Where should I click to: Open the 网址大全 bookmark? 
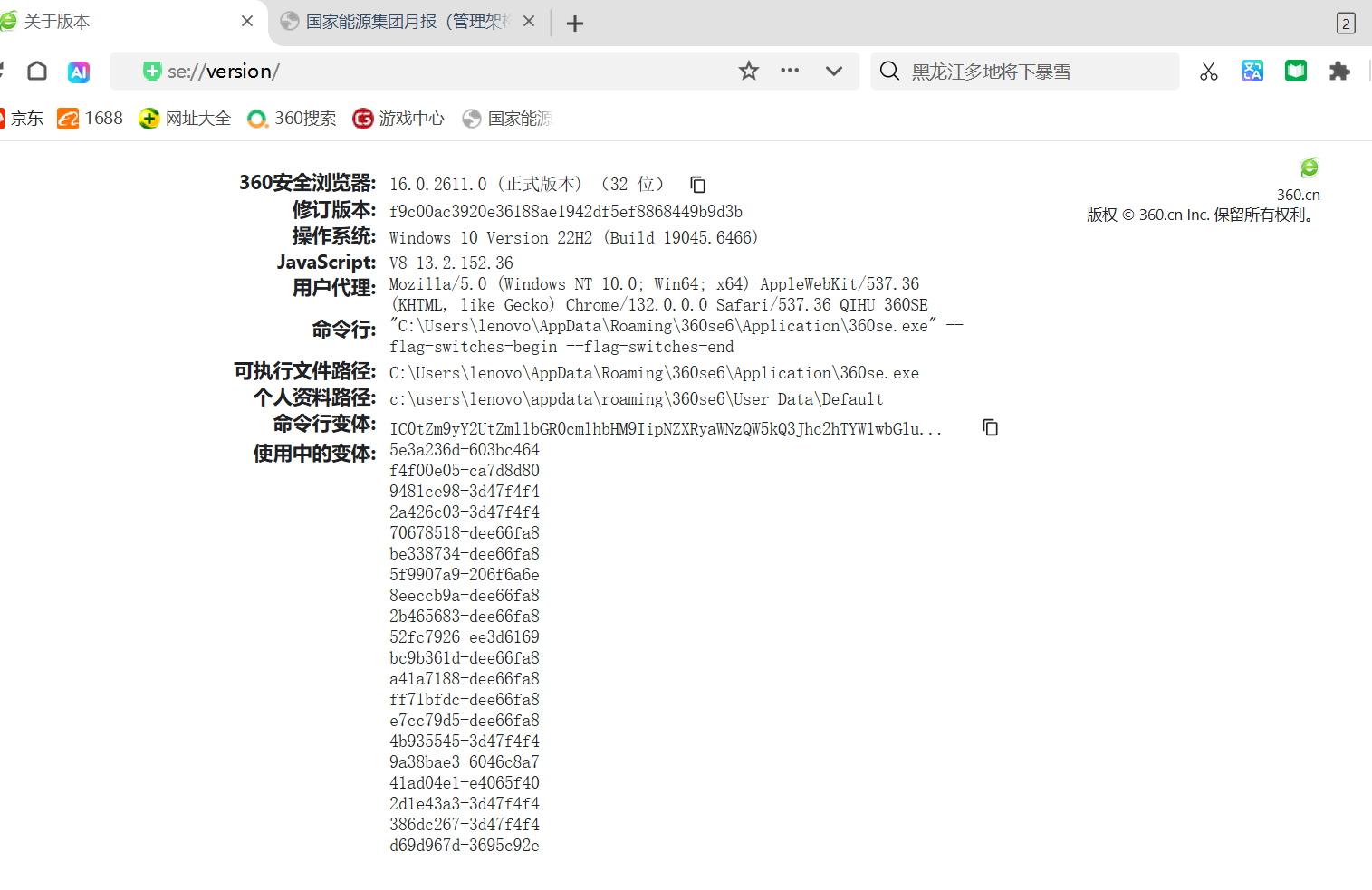point(186,119)
